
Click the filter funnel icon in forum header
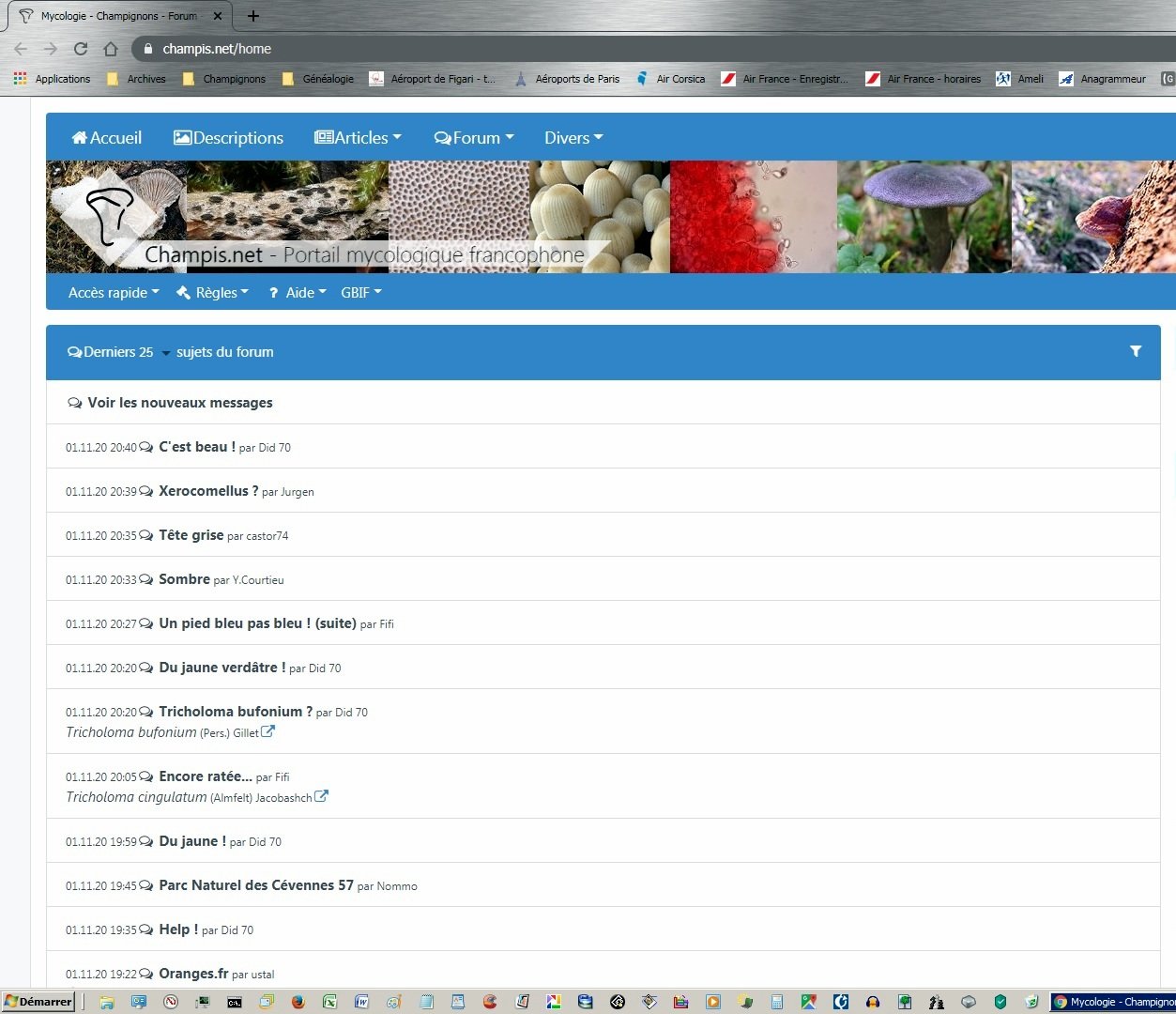(x=1135, y=351)
